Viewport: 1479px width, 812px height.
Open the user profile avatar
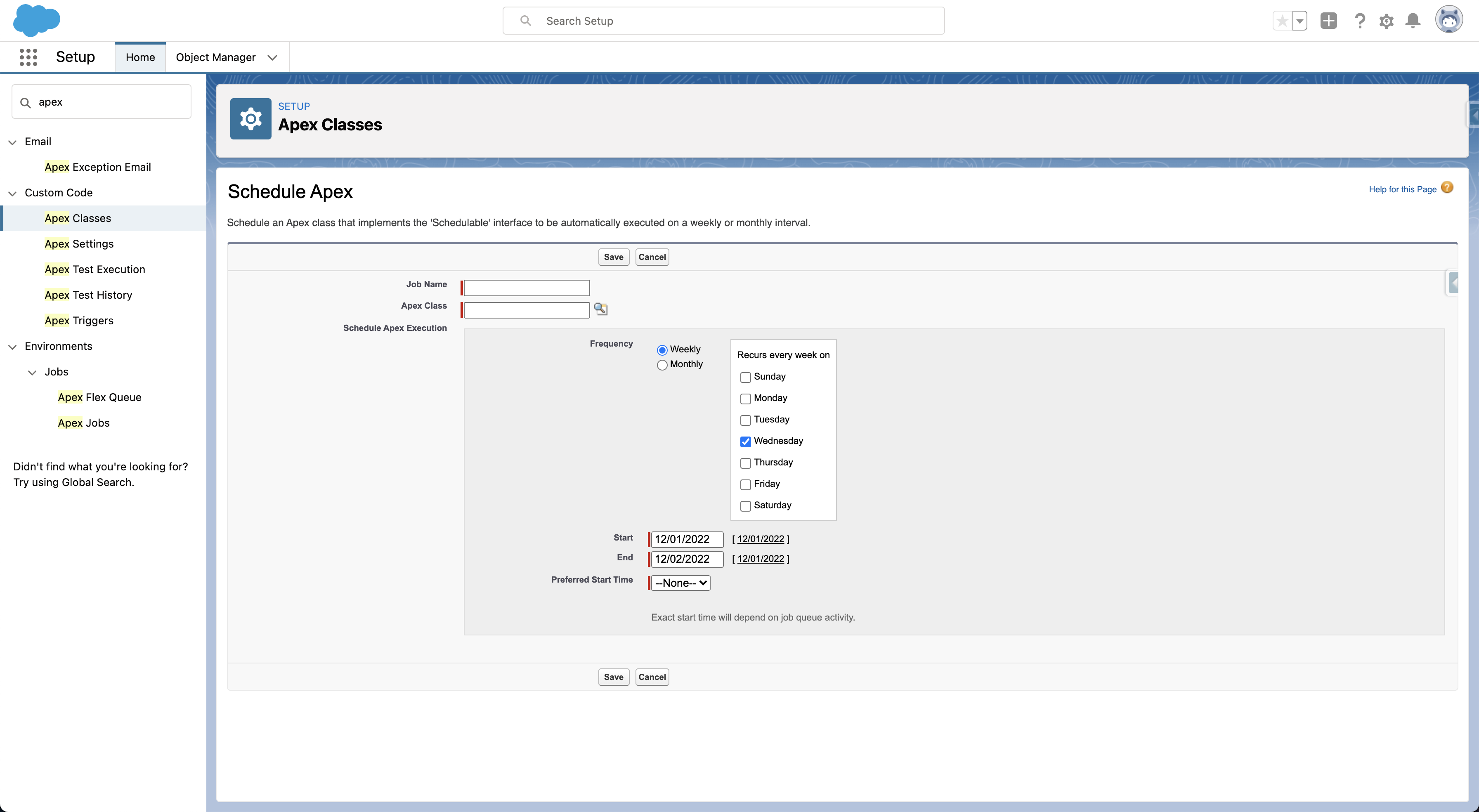pos(1449,20)
